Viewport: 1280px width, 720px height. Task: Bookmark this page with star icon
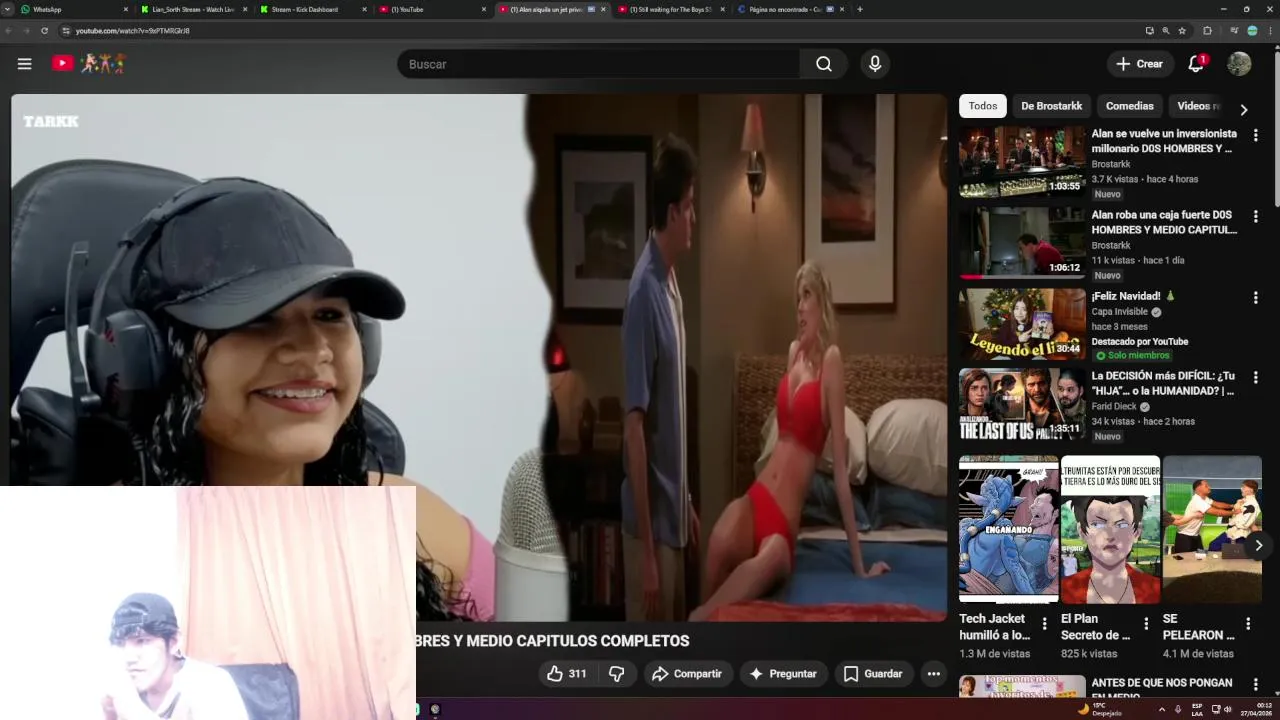[1182, 31]
